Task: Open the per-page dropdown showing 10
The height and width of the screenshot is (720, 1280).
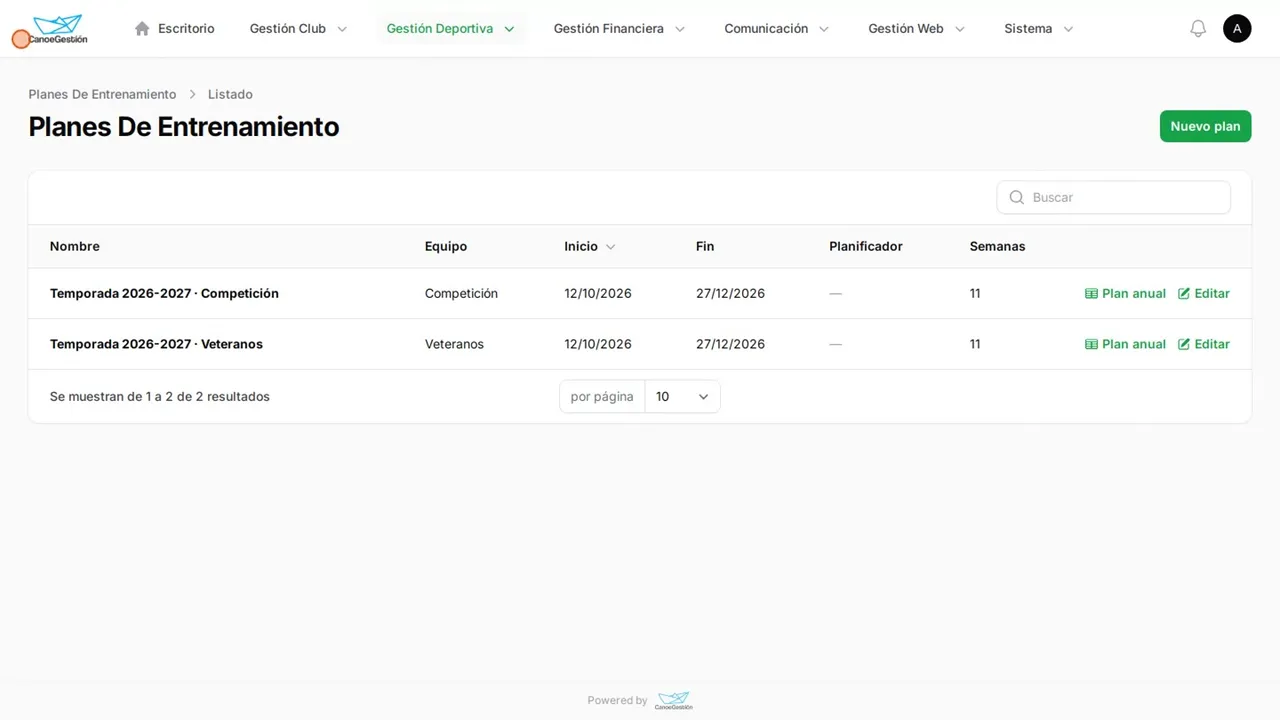Action: pyautogui.click(x=682, y=397)
